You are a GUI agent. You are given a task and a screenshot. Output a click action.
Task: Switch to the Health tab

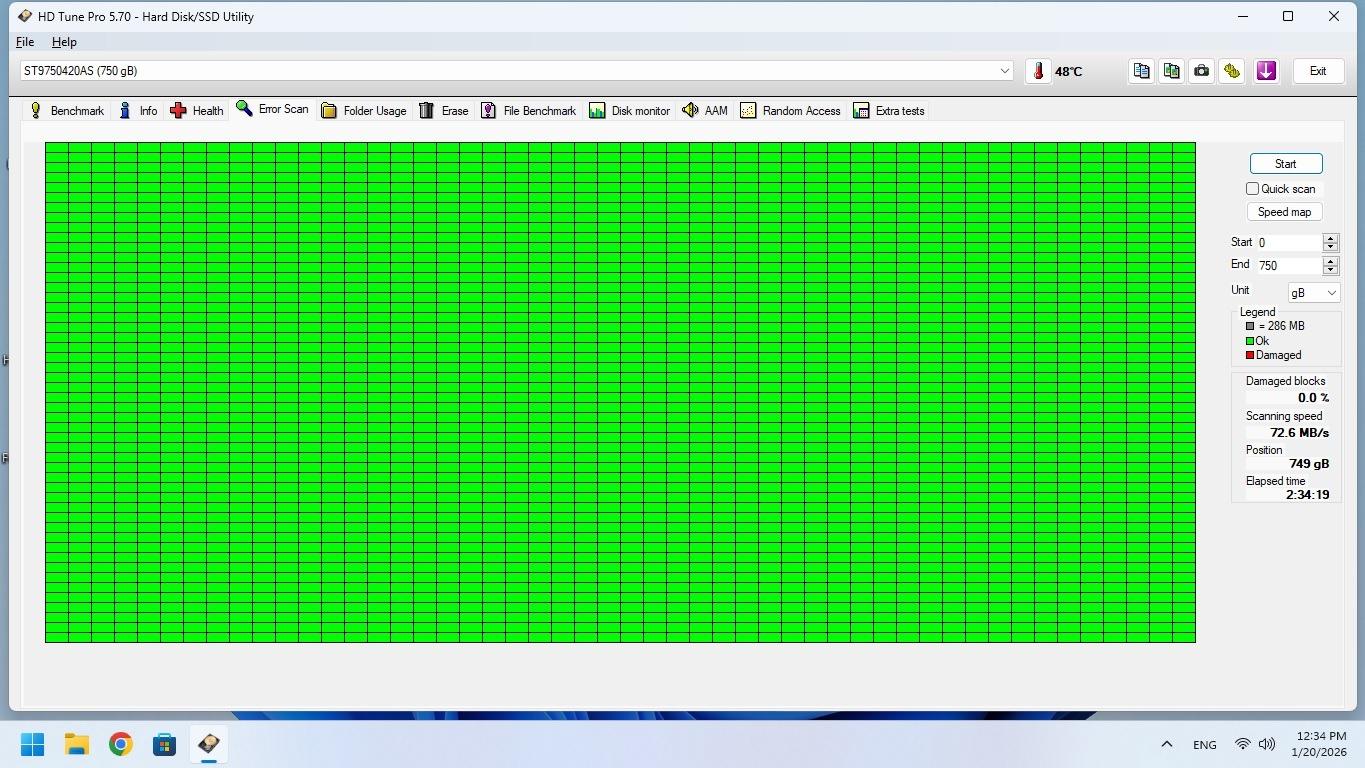(196, 110)
